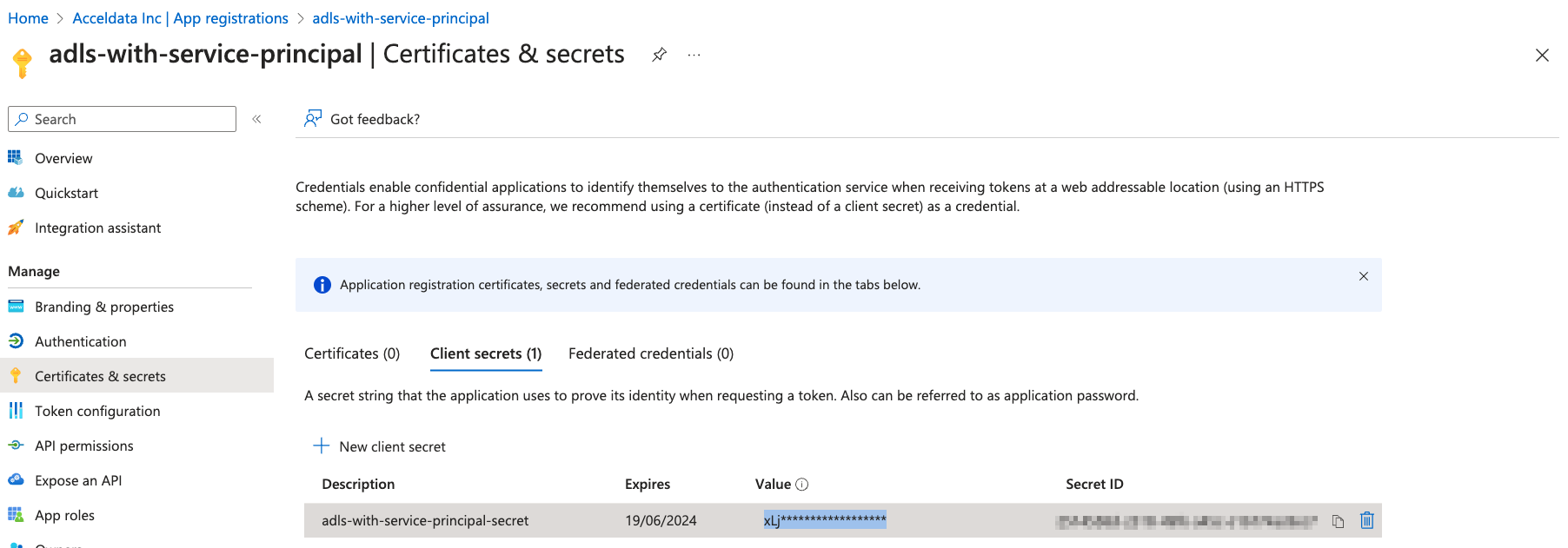Open API permissions in Manage section

tap(83, 446)
